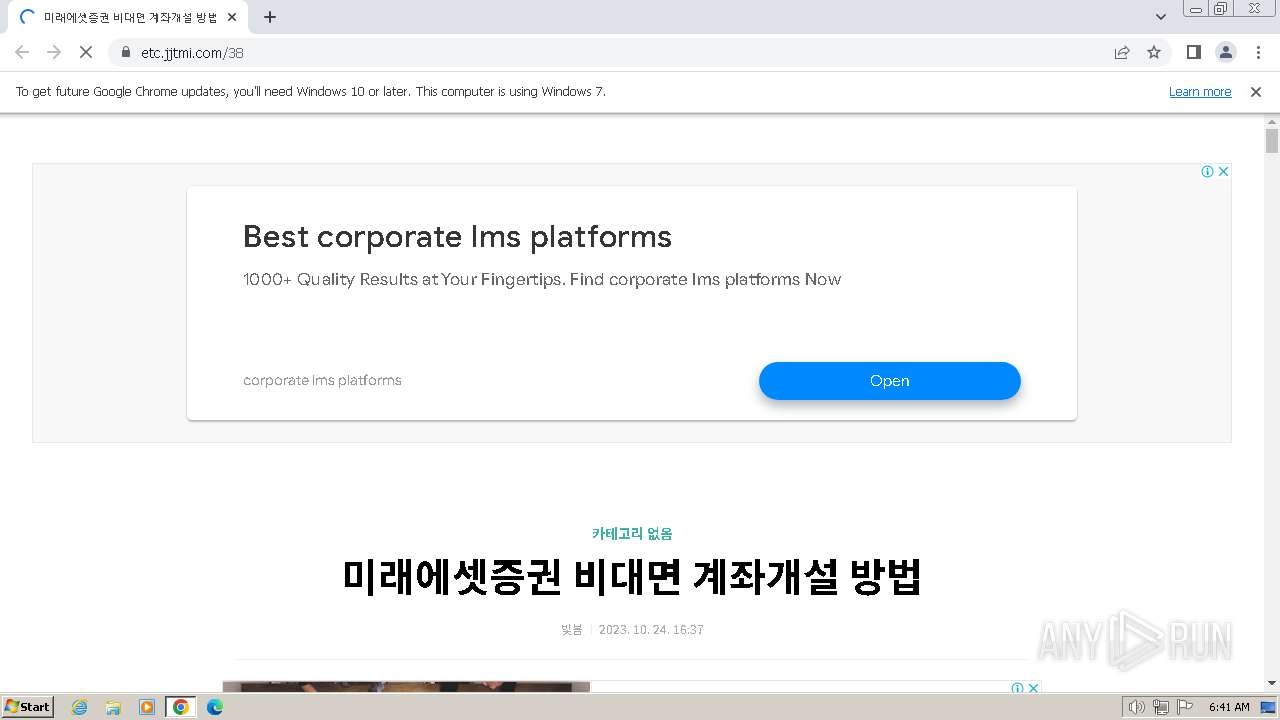Screen dimensions: 1280x720
Task: Open Chrome side panel
Action: point(1194,52)
